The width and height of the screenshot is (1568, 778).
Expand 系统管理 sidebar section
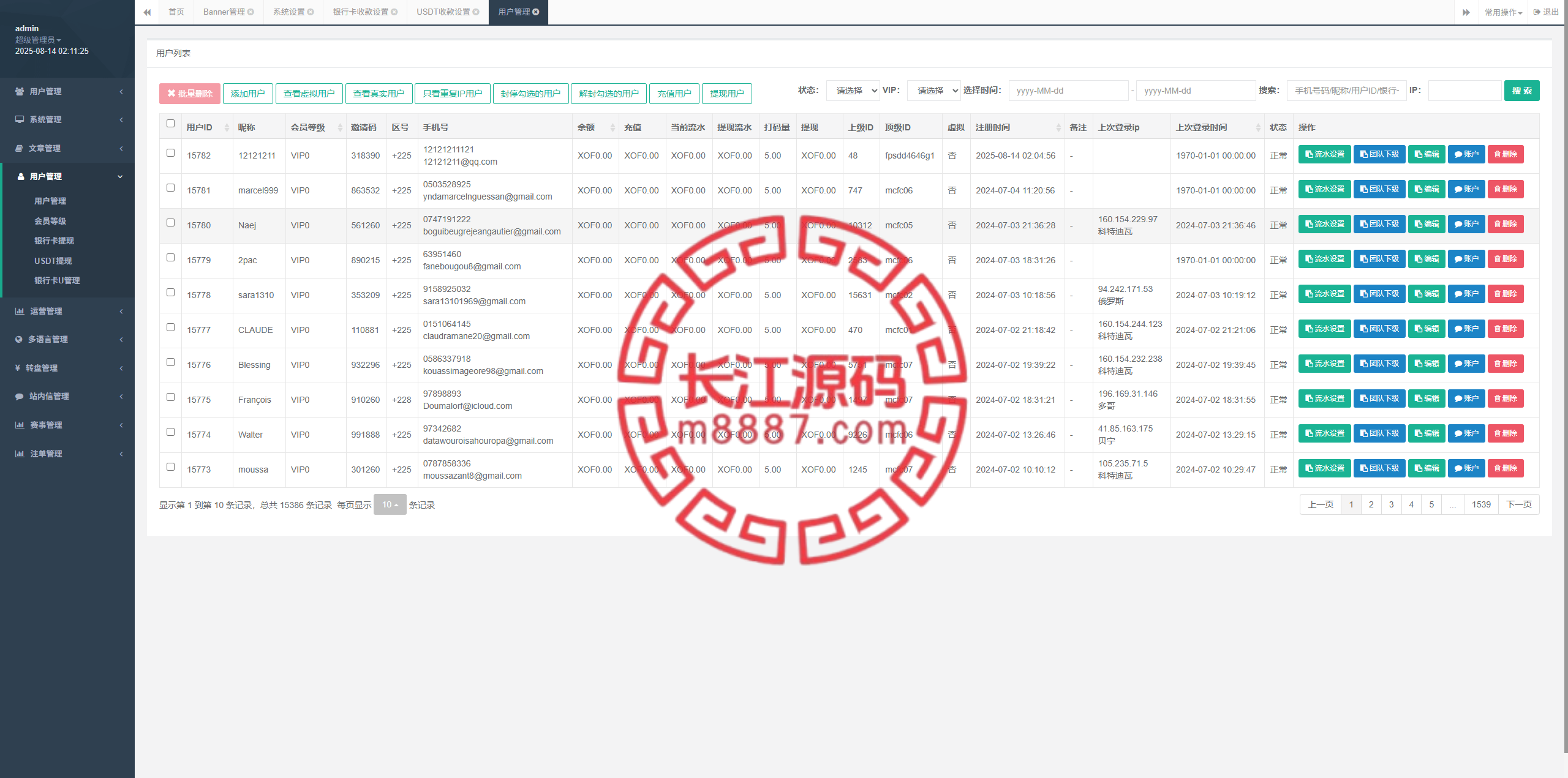click(67, 119)
